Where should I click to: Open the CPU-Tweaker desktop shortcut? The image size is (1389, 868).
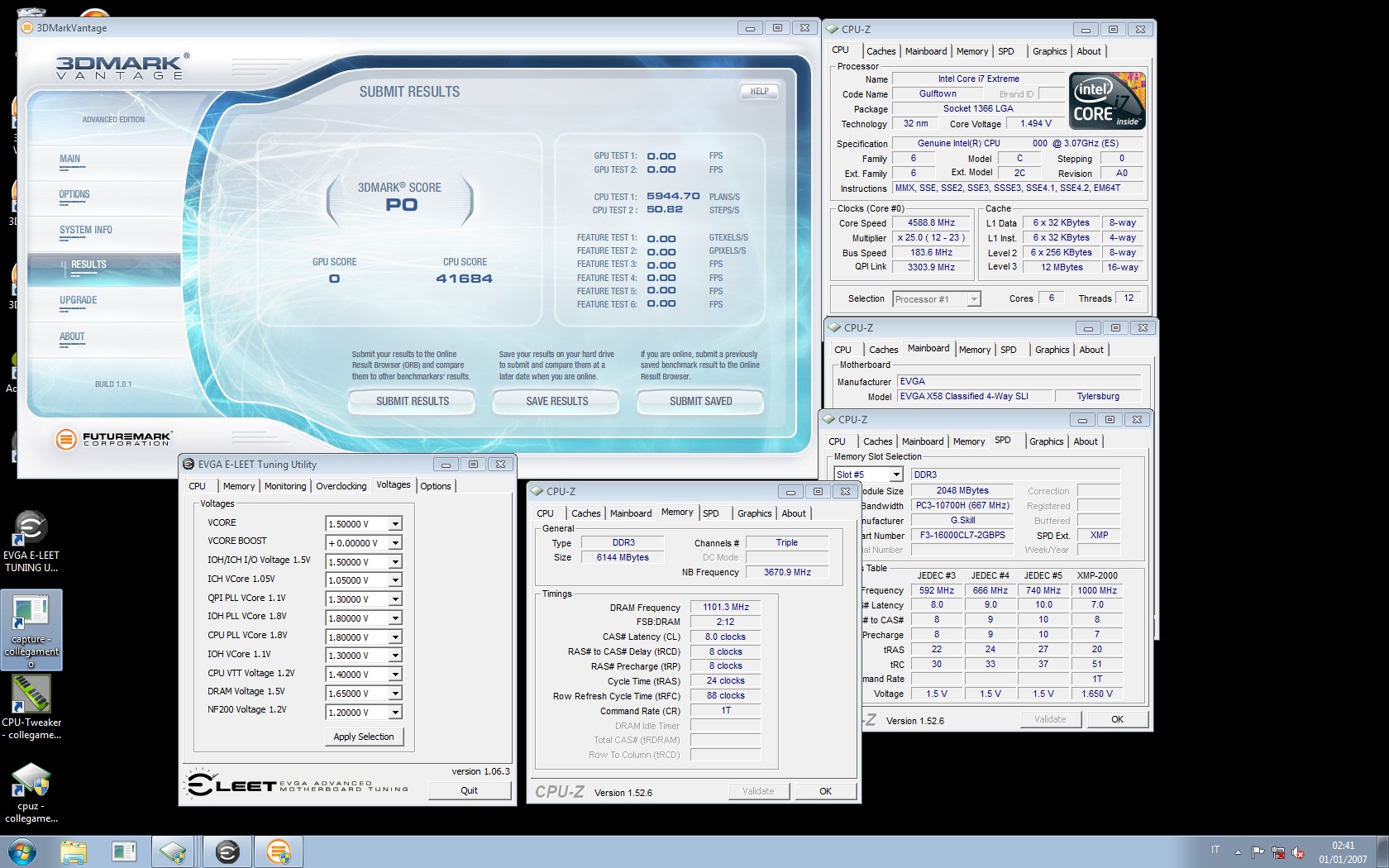click(x=31, y=708)
